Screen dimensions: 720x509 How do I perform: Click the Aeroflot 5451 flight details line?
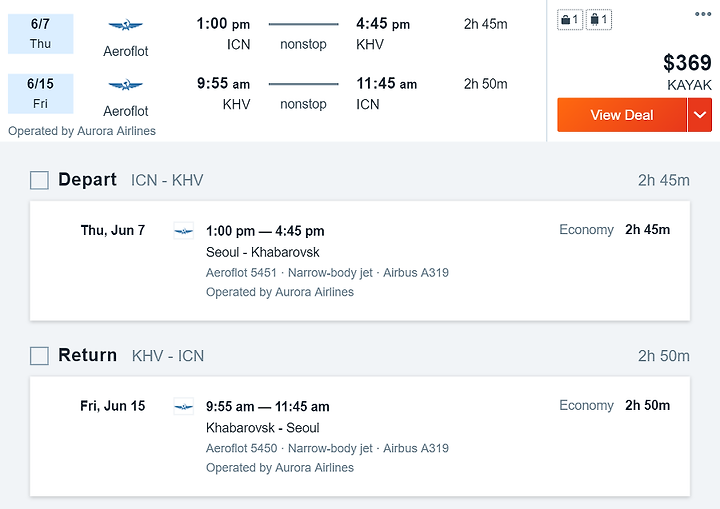click(x=327, y=273)
